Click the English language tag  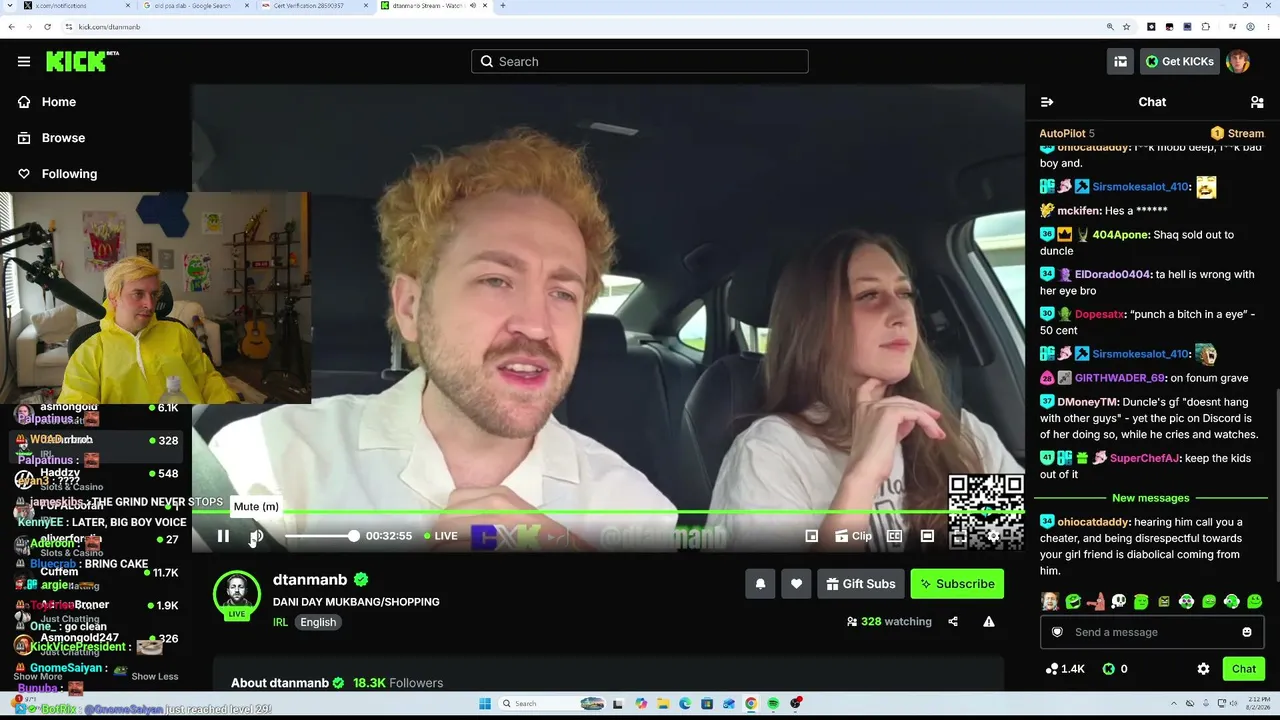(318, 622)
